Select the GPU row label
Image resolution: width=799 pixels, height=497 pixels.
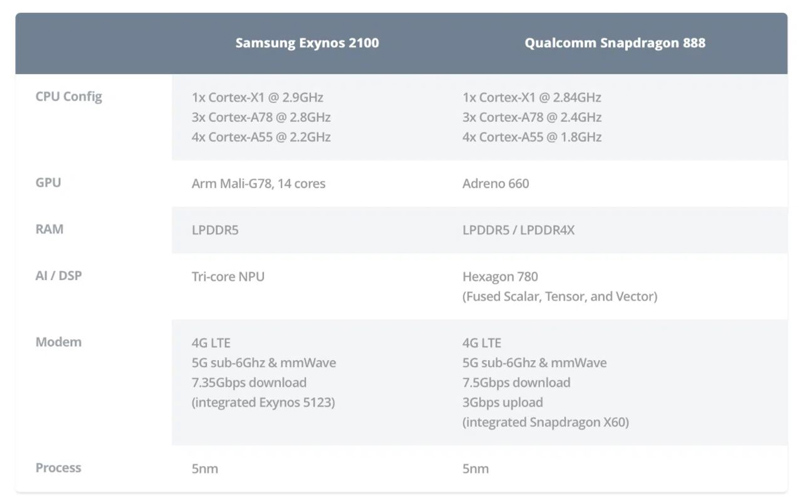[x=49, y=183]
